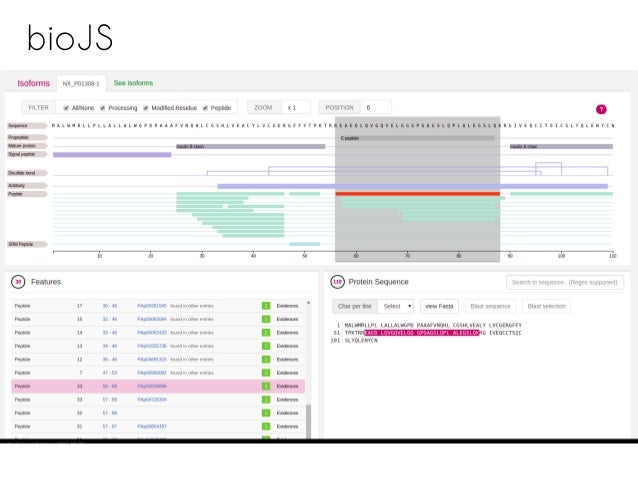Click the Mature protein track label
Viewport: 638px width, 479px height.
pos(27,146)
